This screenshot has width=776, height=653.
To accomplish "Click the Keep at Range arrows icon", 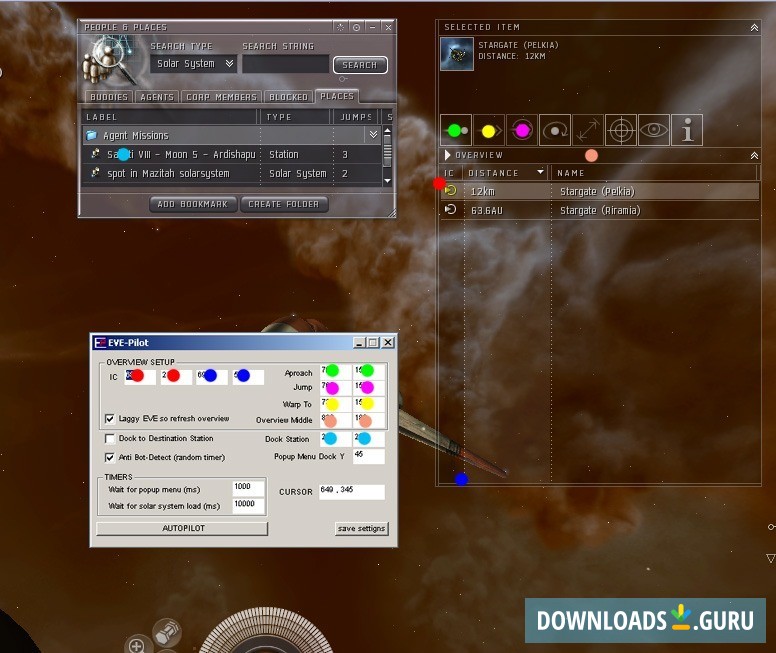I will coord(588,130).
